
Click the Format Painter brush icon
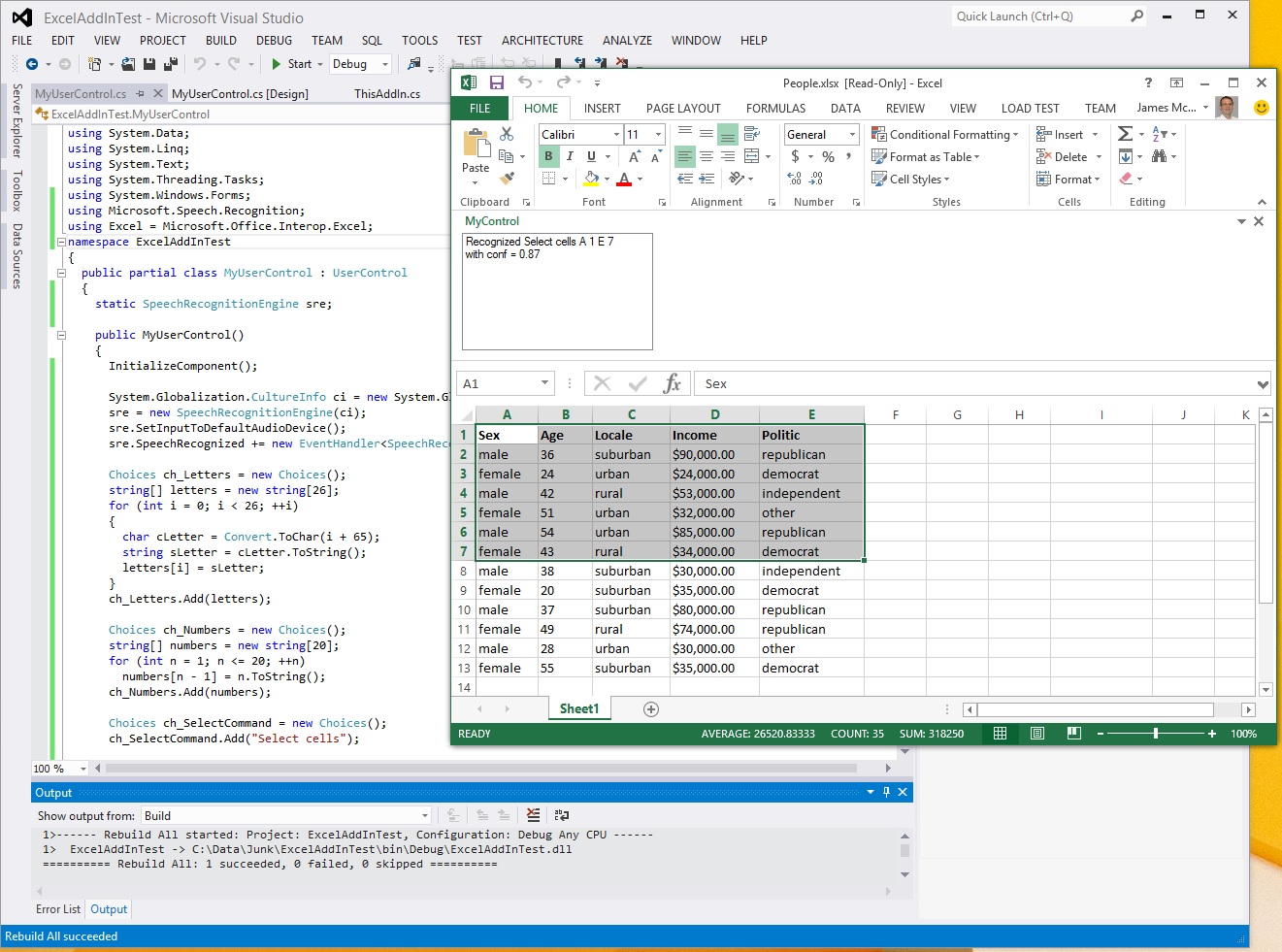507,179
